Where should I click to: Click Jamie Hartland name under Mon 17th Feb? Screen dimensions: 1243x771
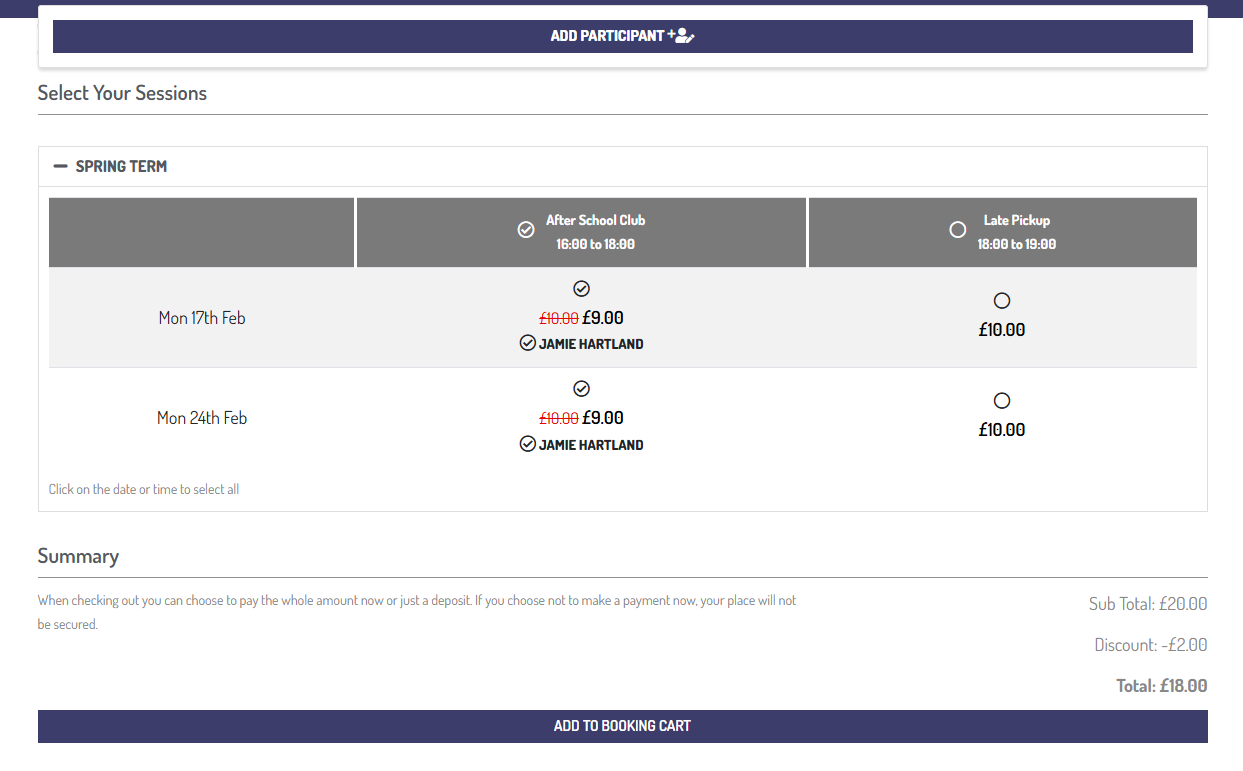click(x=591, y=344)
